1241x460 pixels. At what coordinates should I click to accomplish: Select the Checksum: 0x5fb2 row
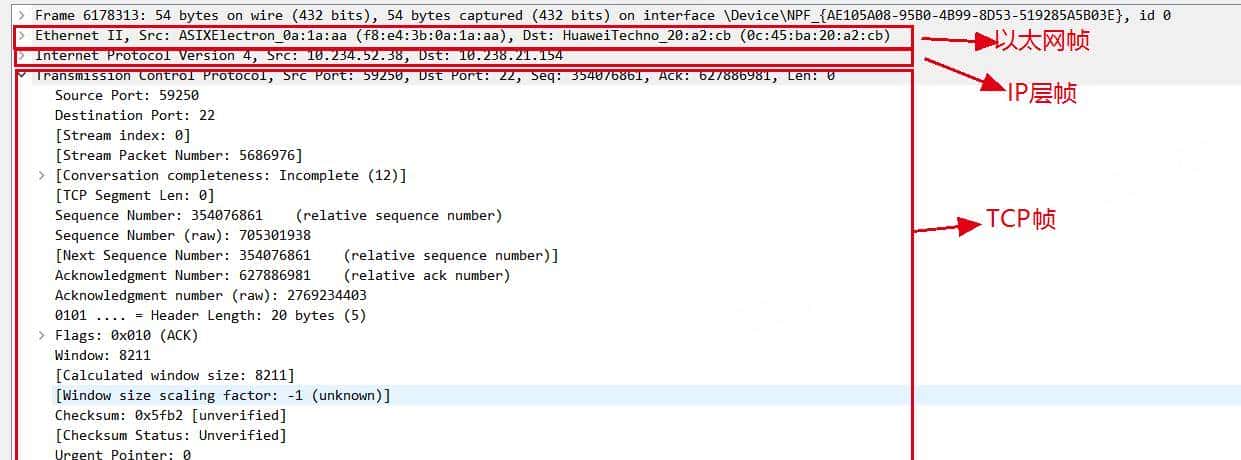point(170,416)
